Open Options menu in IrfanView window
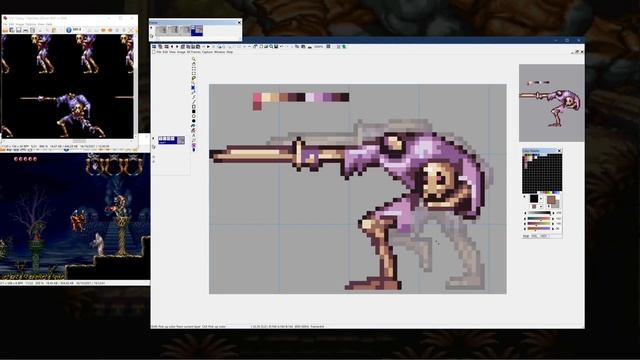The image size is (640, 360). [31, 24]
